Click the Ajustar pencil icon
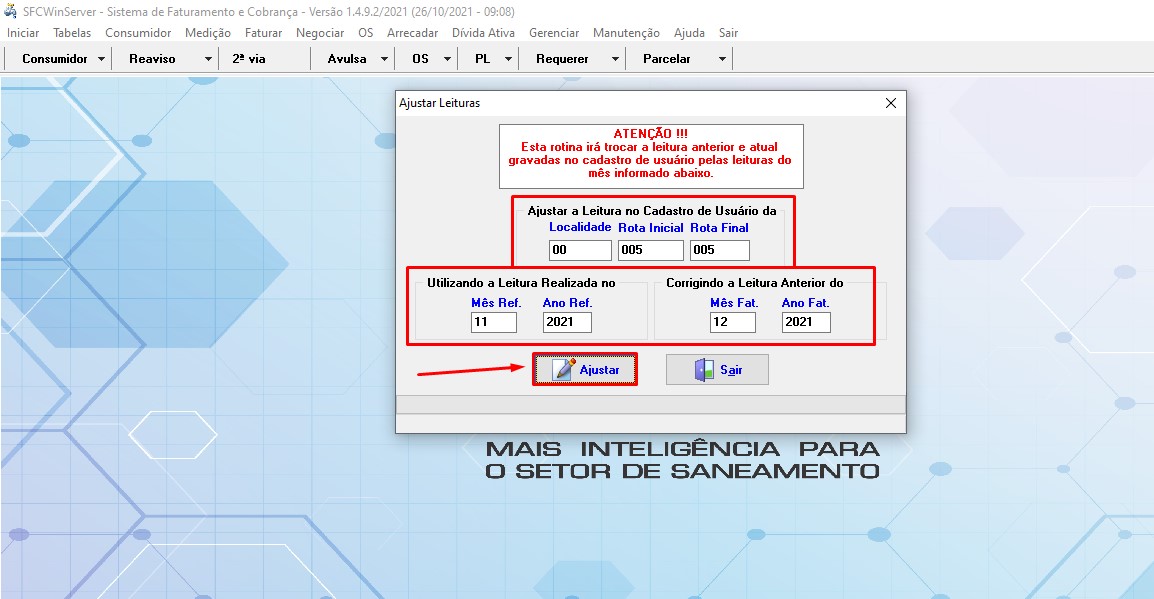This screenshot has height=599, width=1154. click(565, 370)
